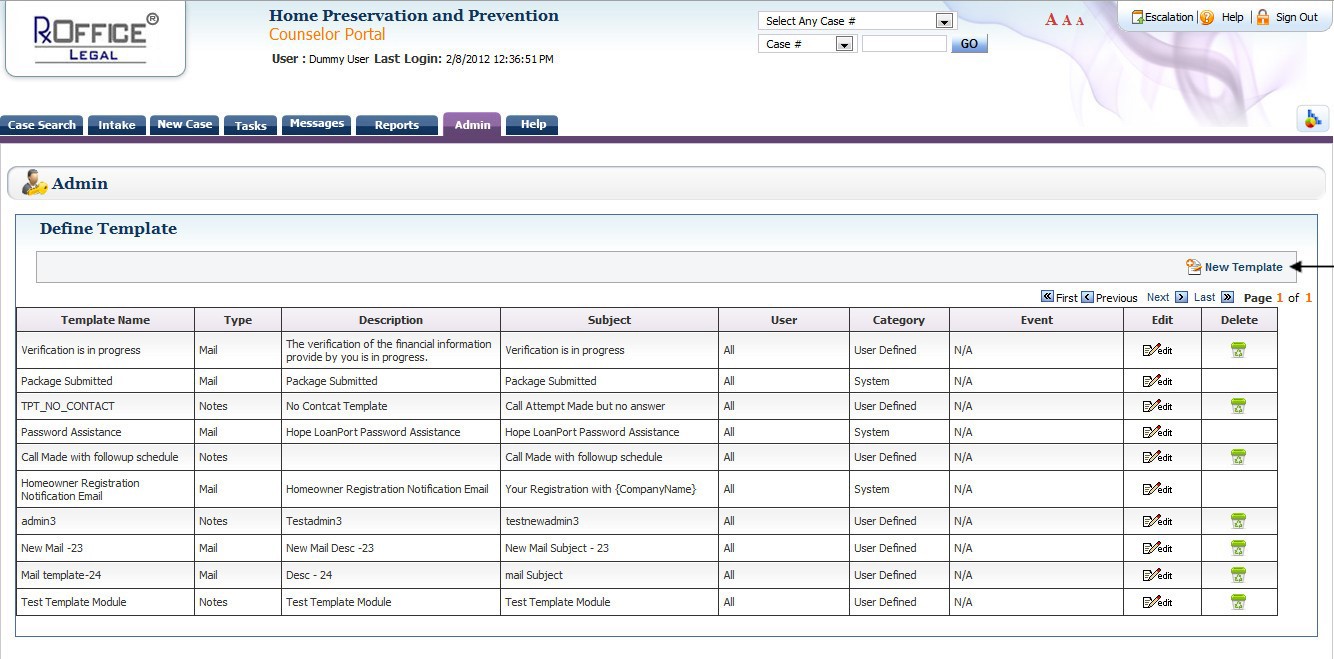Create a New Template
Screen dimensions: 1334x659
1234,267
